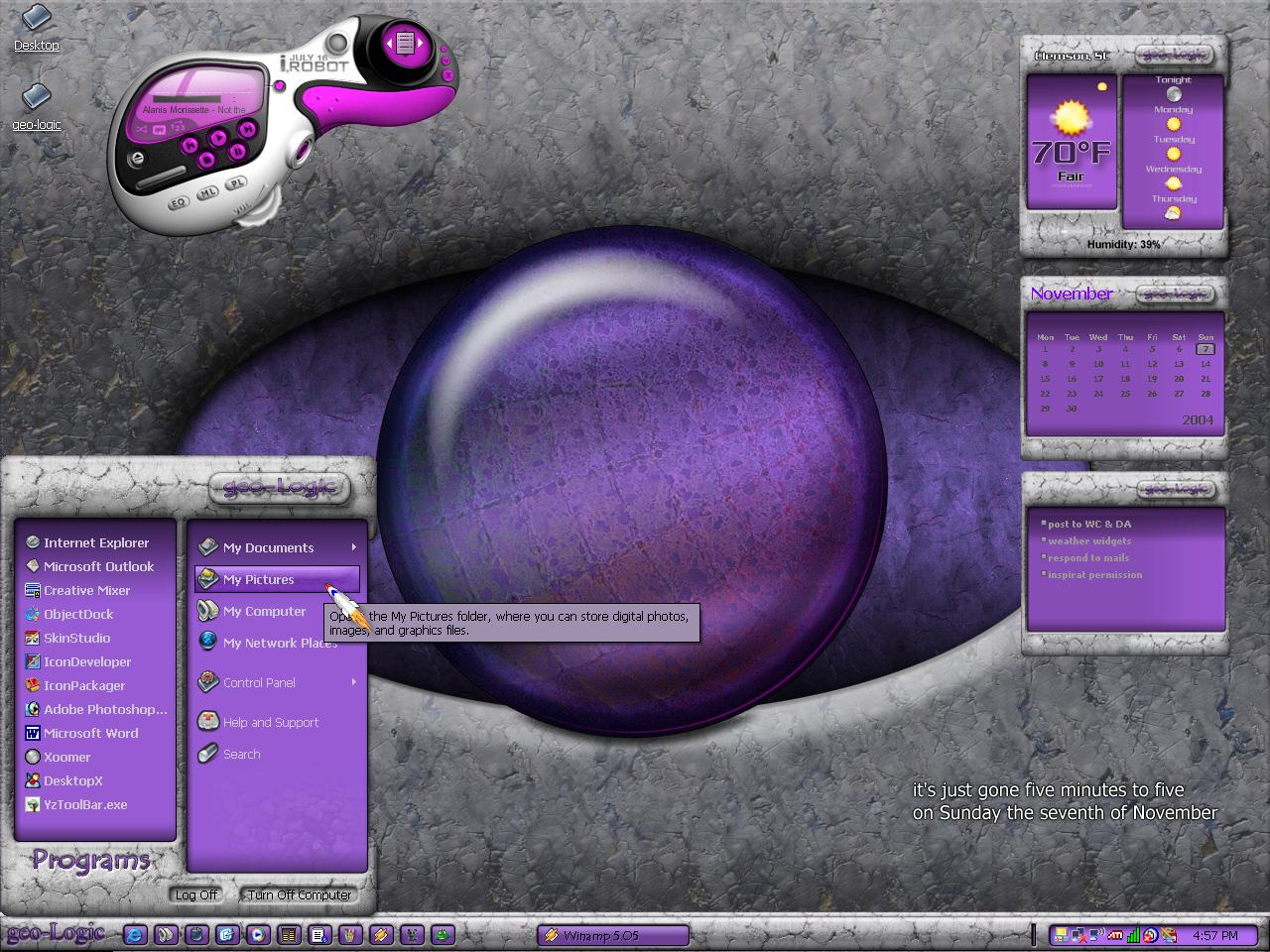
Task: Click November 7 on the calendar widget
Action: 1205,349
